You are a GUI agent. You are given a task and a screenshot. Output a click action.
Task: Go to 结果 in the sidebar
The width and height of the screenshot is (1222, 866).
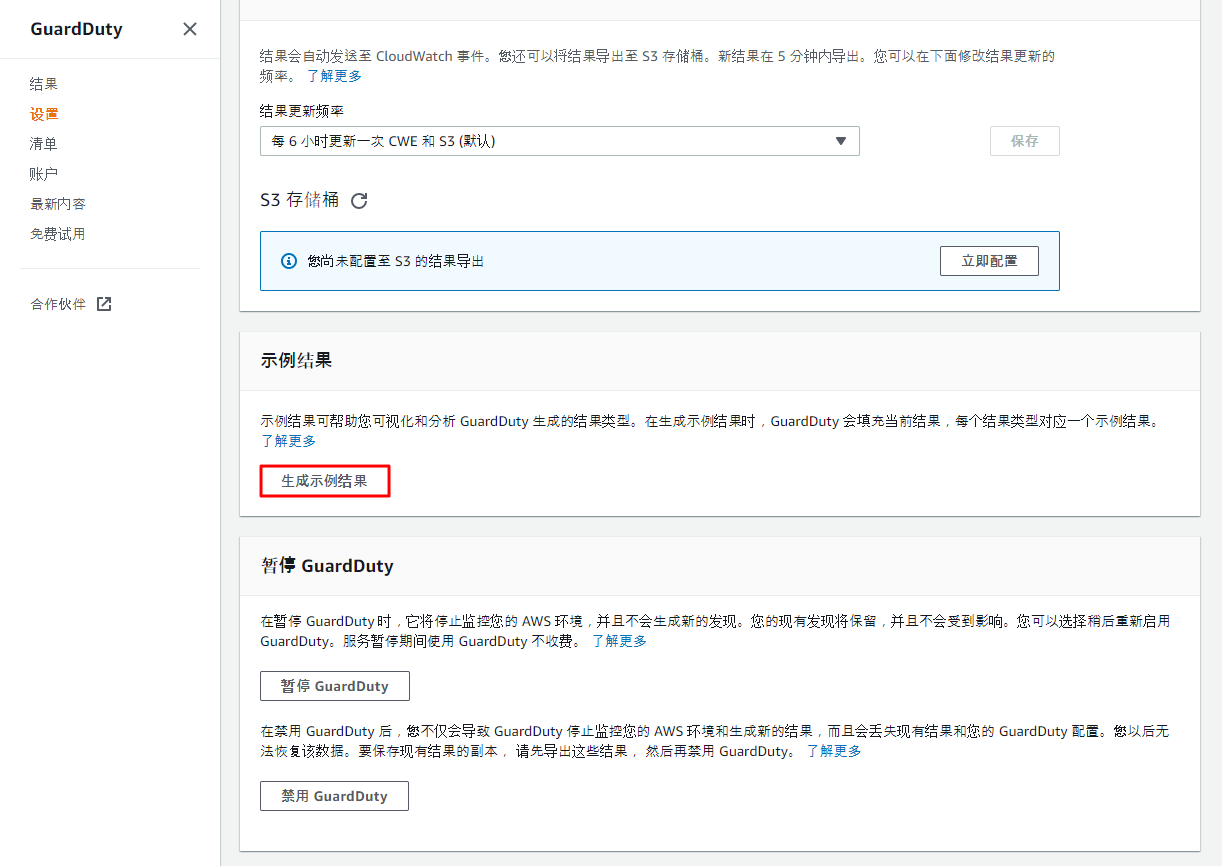44,84
